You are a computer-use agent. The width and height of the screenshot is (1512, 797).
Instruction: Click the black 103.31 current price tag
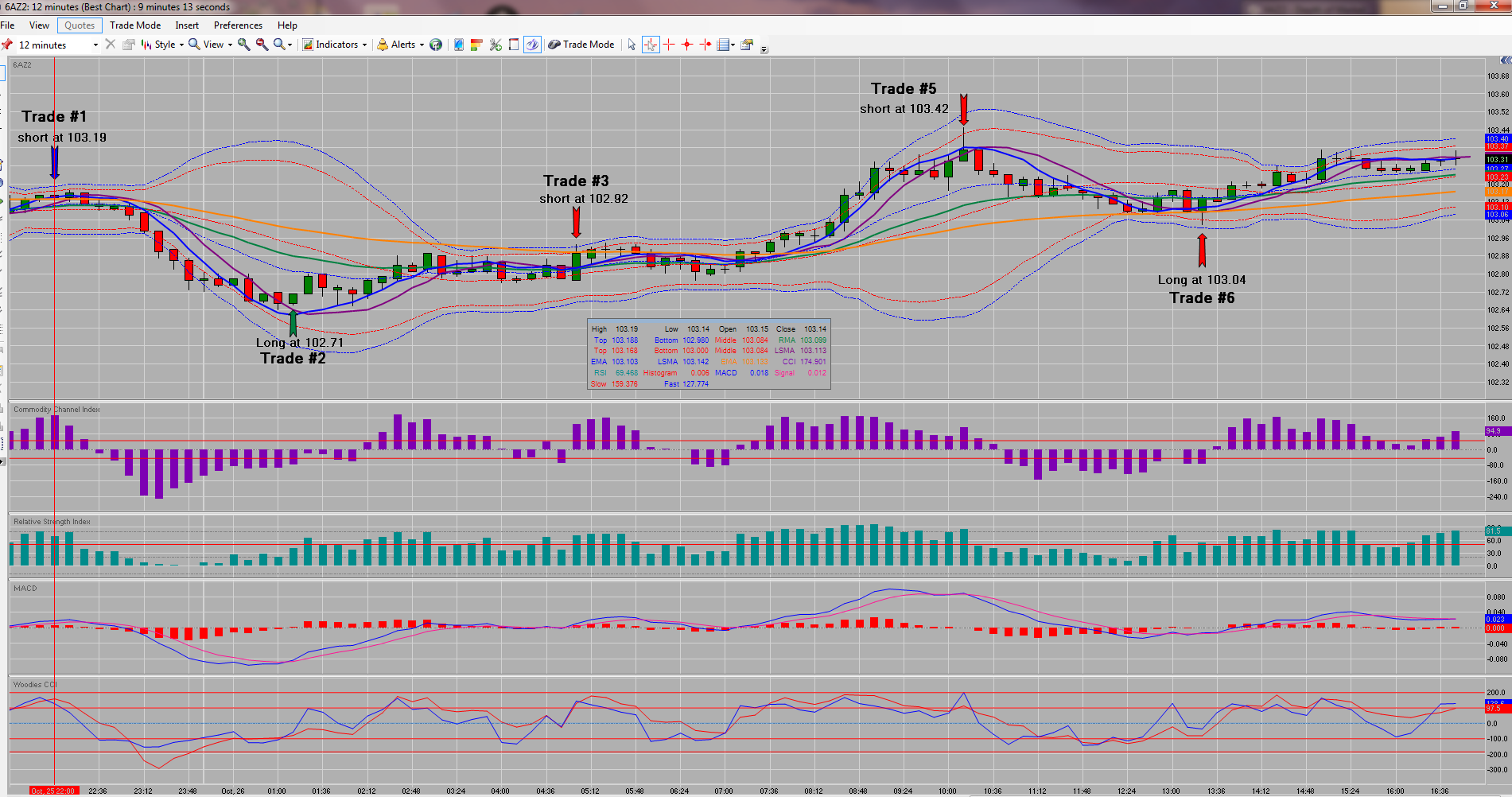coord(1497,160)
